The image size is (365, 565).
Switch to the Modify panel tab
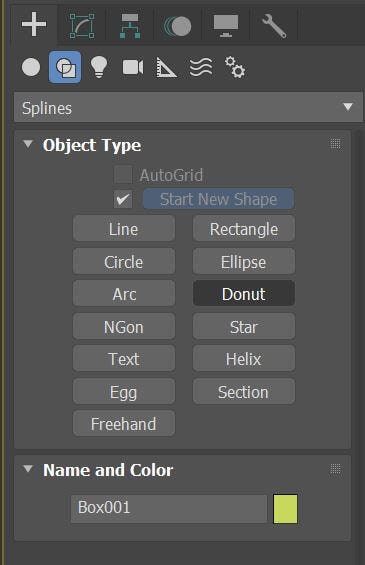point(82,26)
